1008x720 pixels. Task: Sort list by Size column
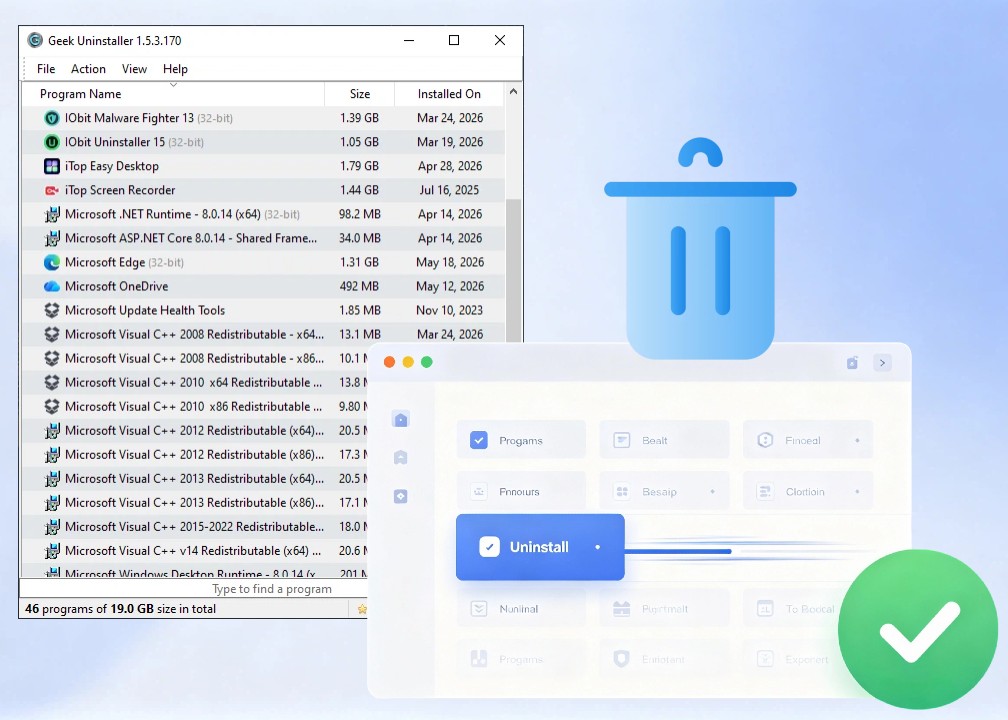pyautogui.click(x=359, y=94)
